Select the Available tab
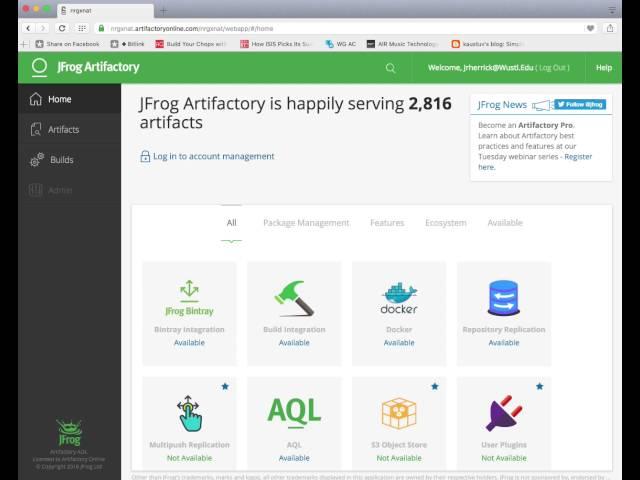The height and width of the screenshot is (480, 640). (505, 223)
